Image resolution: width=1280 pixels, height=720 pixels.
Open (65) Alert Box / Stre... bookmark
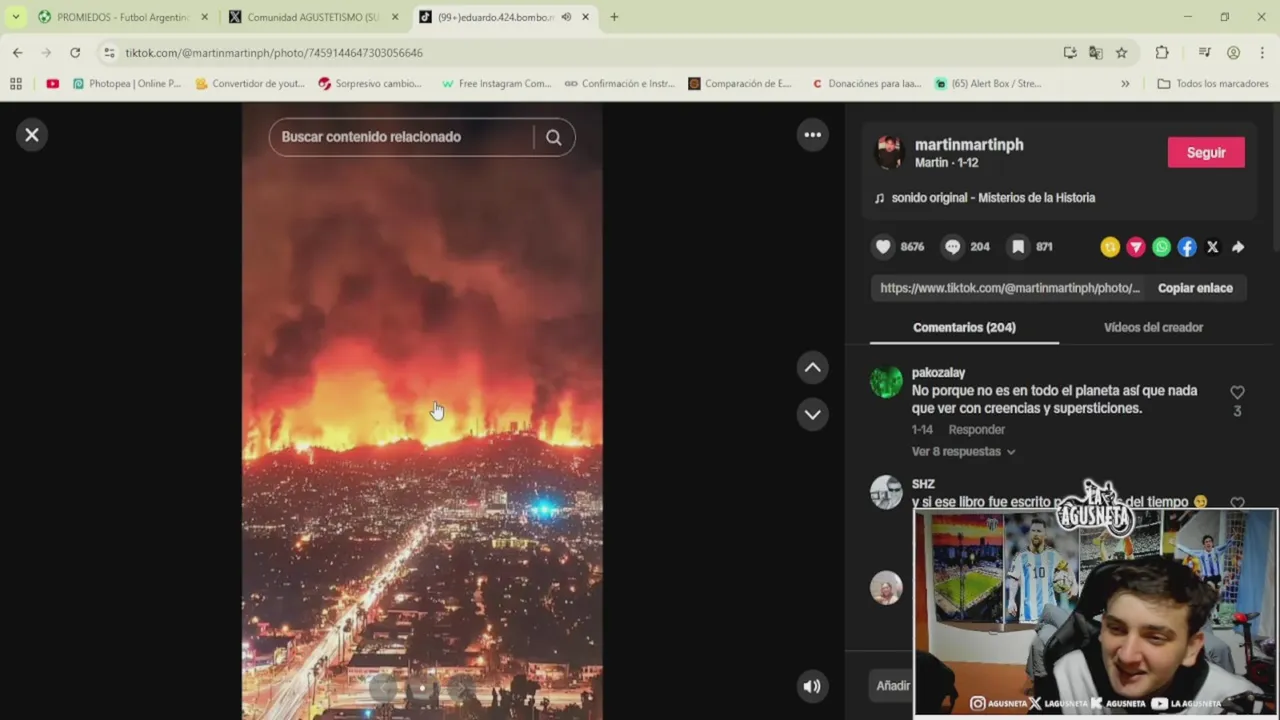click(x=988, y=84)
